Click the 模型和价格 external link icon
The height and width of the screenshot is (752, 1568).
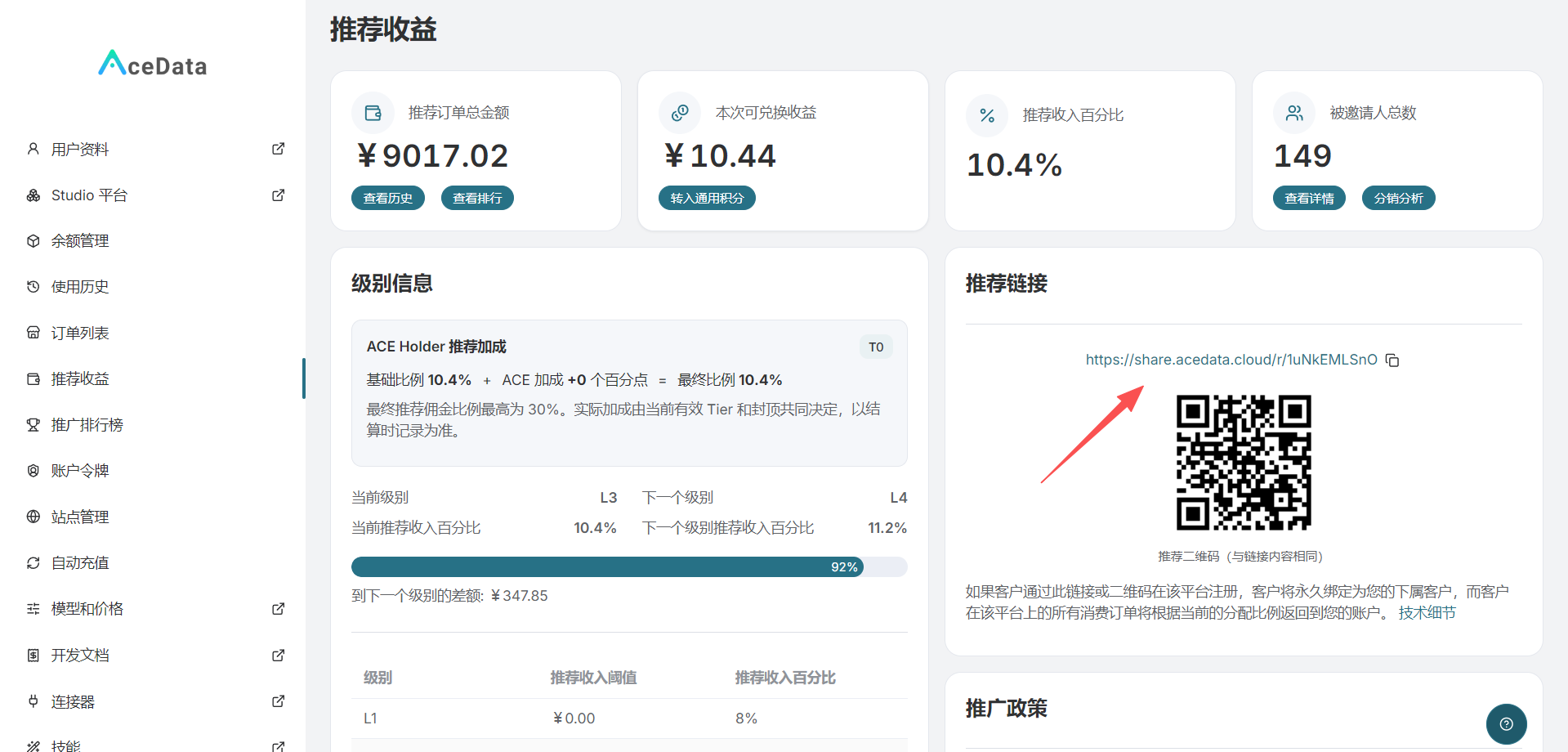coord(279,609)
